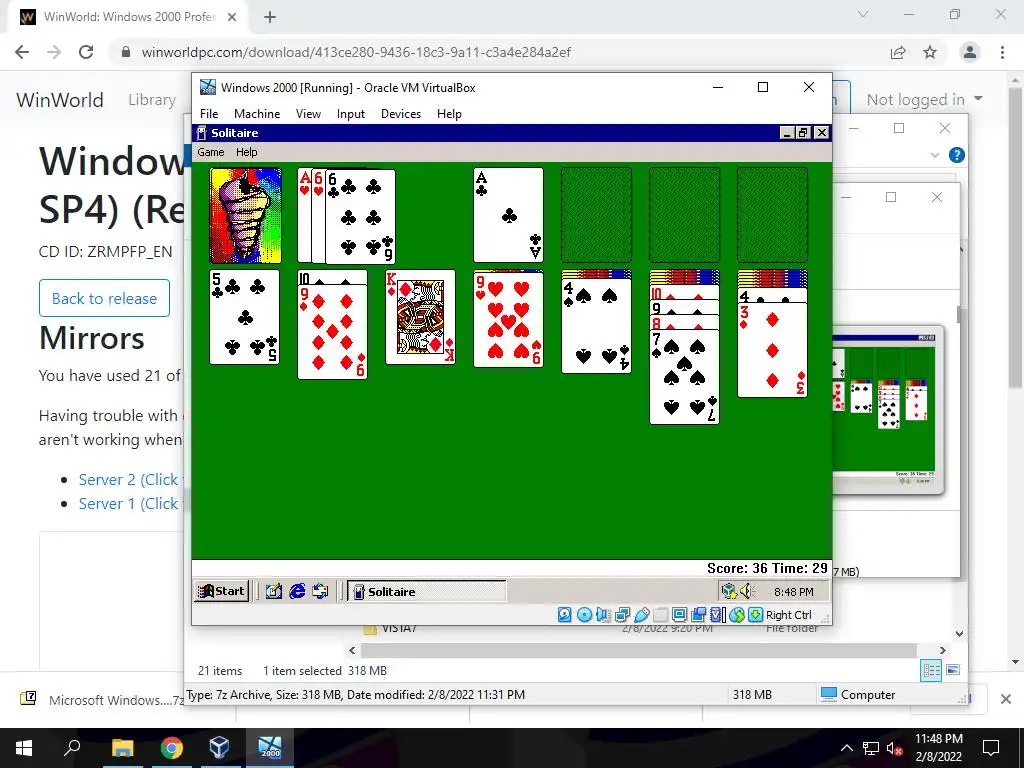Viewport: 1024px width, 768px height.
Task: Click VirtualBox shared folders icon
Action: pos(660,615)
